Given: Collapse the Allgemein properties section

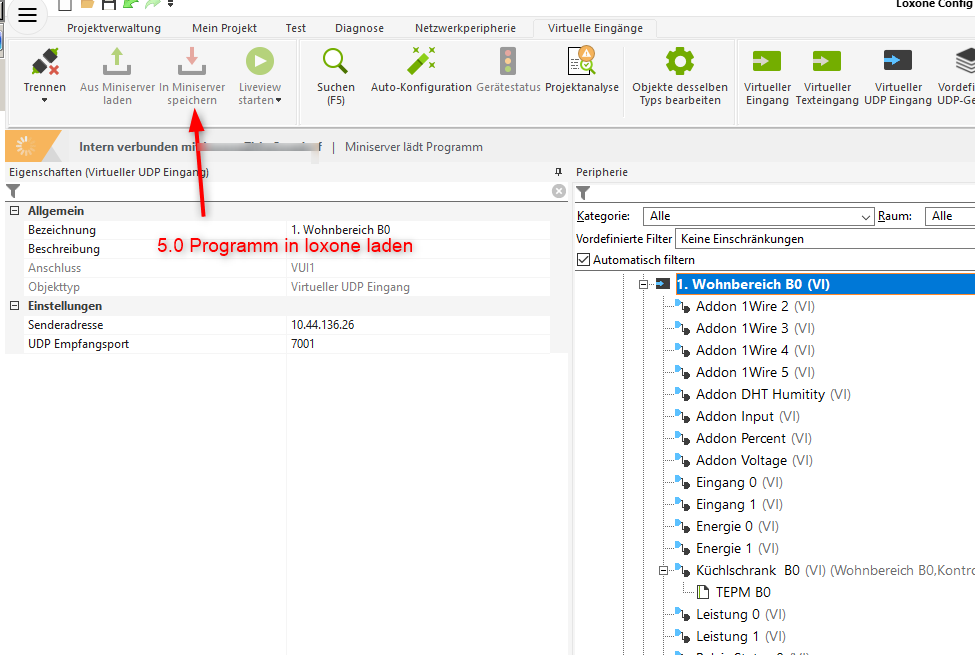Looking at the screenshot, I should pyautogui.click(x=14, y=211).
